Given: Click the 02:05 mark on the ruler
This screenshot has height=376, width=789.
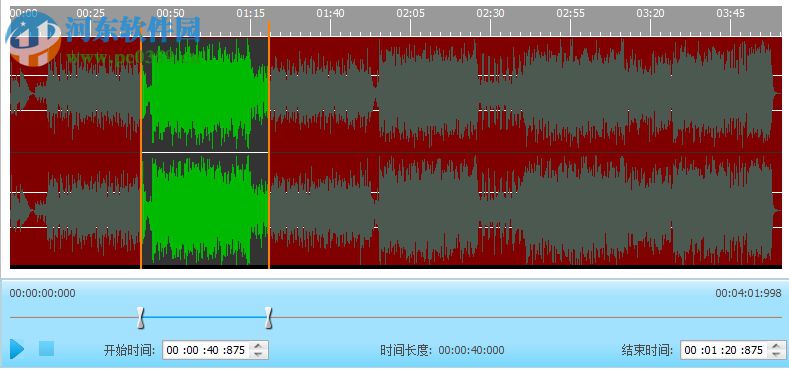Looking at the screenshot, I should click(x=411, y=14).
